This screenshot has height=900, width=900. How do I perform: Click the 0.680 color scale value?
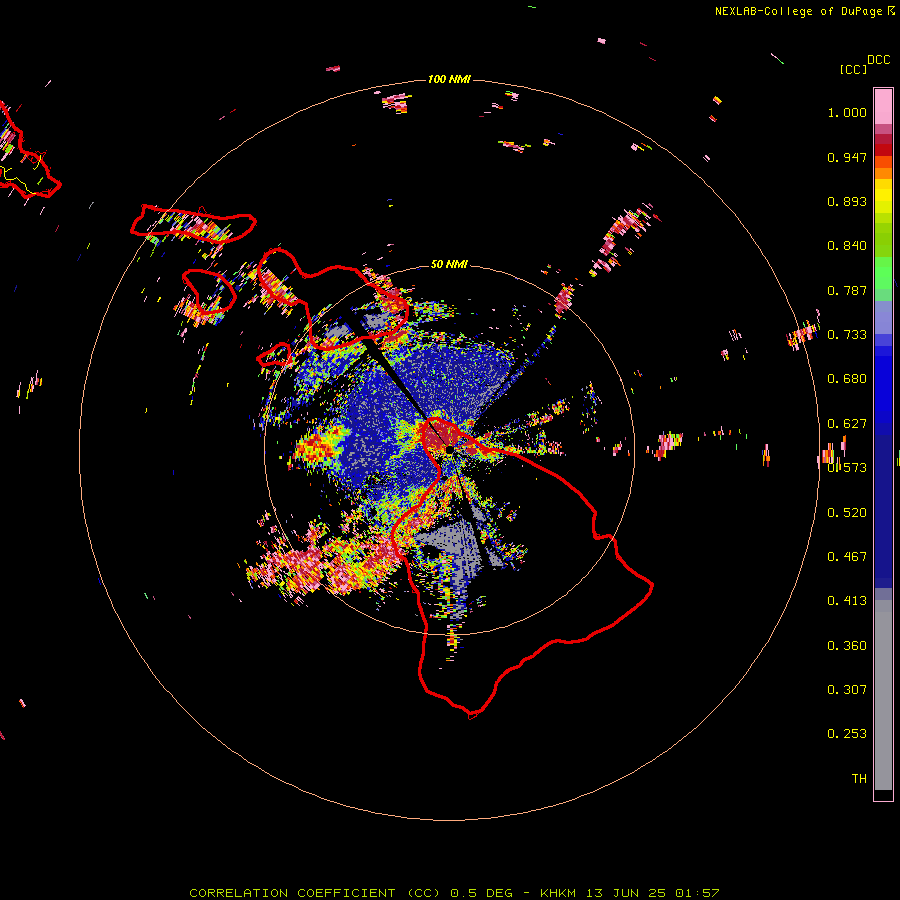[847, 379]
